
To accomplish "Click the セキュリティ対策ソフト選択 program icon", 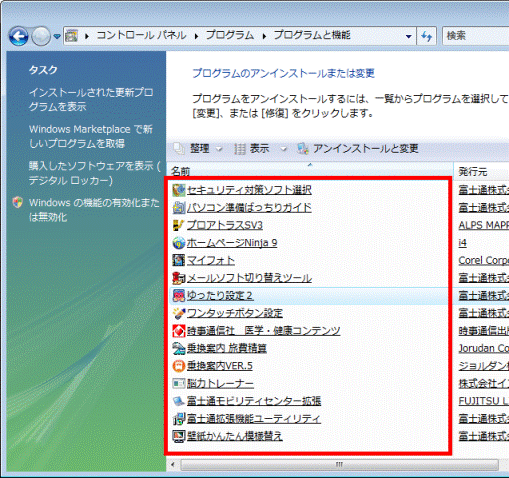I will pyautogui.click(x=179, y=190).
